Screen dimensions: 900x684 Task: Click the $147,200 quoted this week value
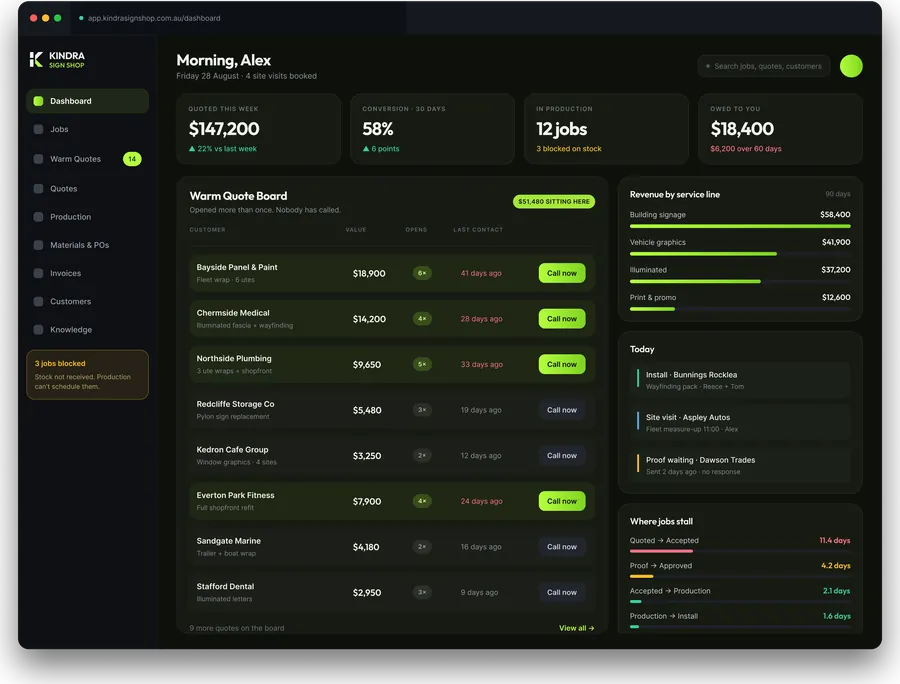coord(224,129)
